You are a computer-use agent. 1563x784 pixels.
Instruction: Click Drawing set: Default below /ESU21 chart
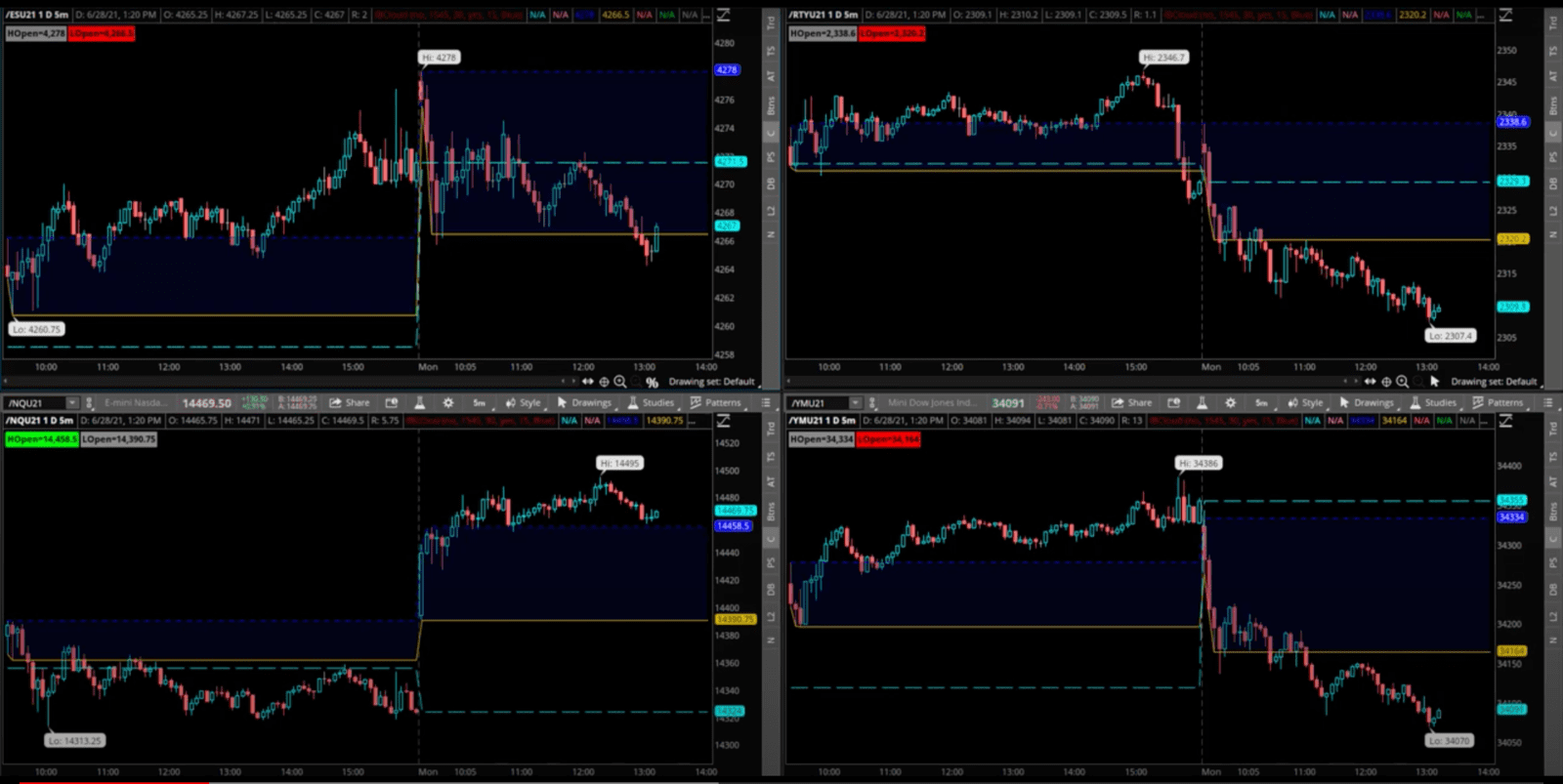(x=711, y=382)
